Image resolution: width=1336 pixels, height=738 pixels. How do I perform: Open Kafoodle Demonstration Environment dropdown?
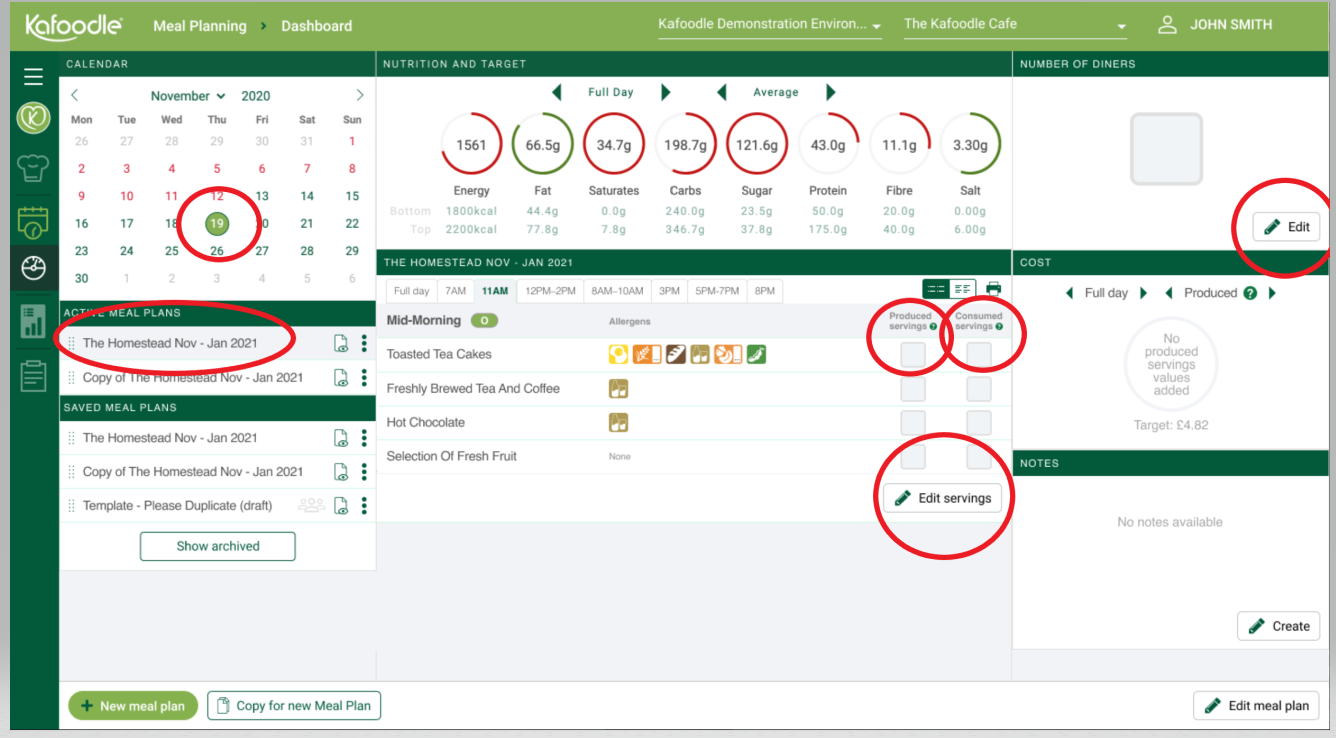[769, 25]
